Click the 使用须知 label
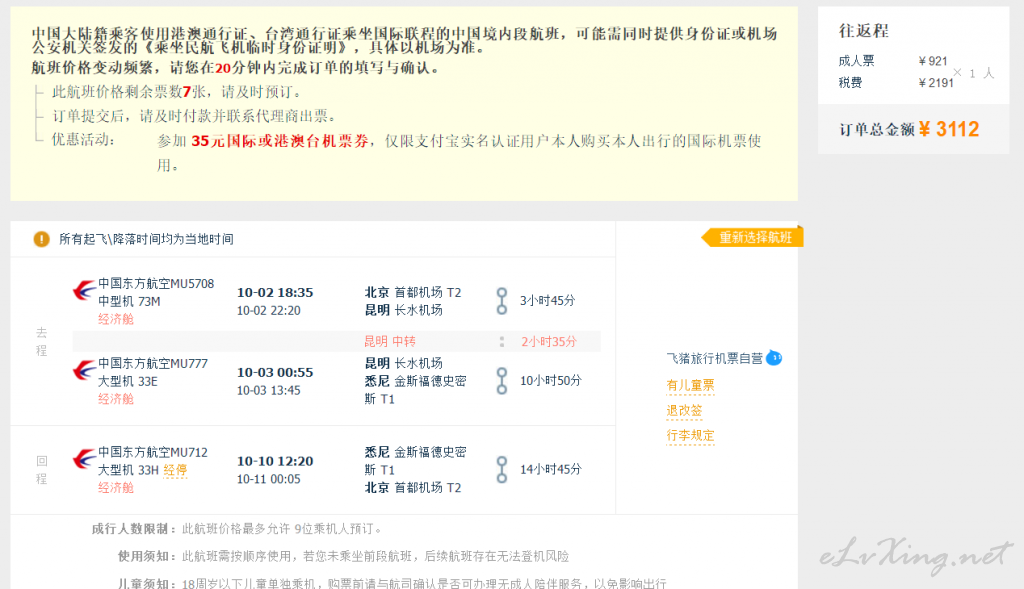 coord(147,556)
